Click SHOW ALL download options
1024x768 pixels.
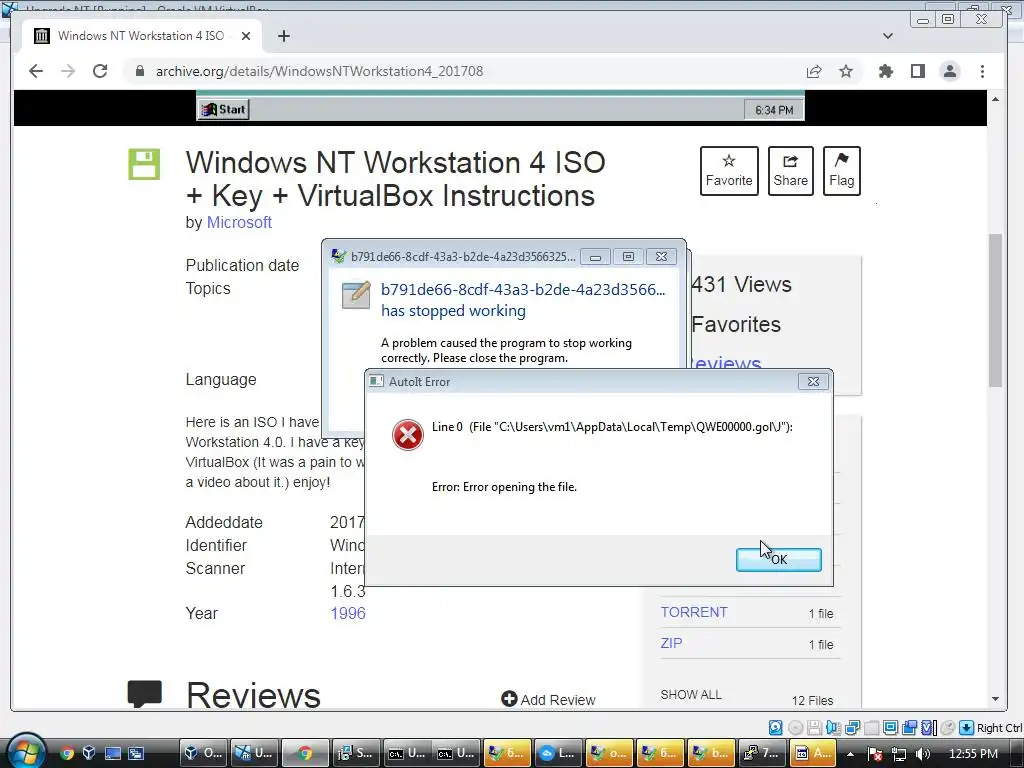tap(691, 695)
